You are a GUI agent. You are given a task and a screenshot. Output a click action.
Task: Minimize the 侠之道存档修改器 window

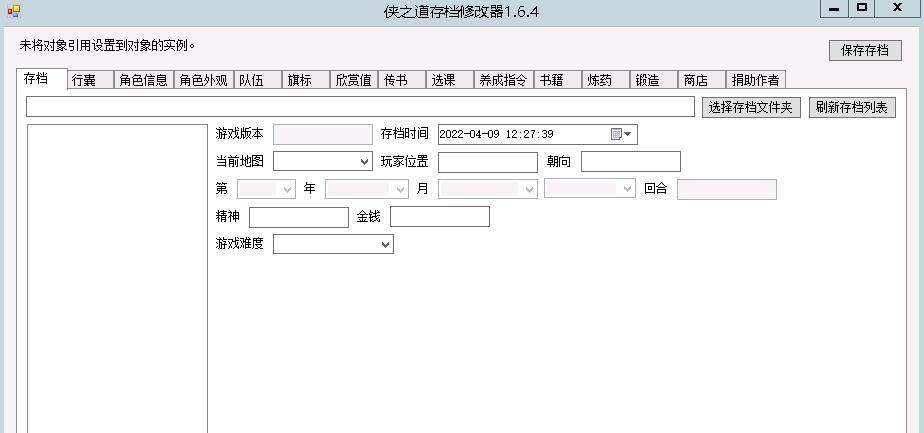click(834, 8)
